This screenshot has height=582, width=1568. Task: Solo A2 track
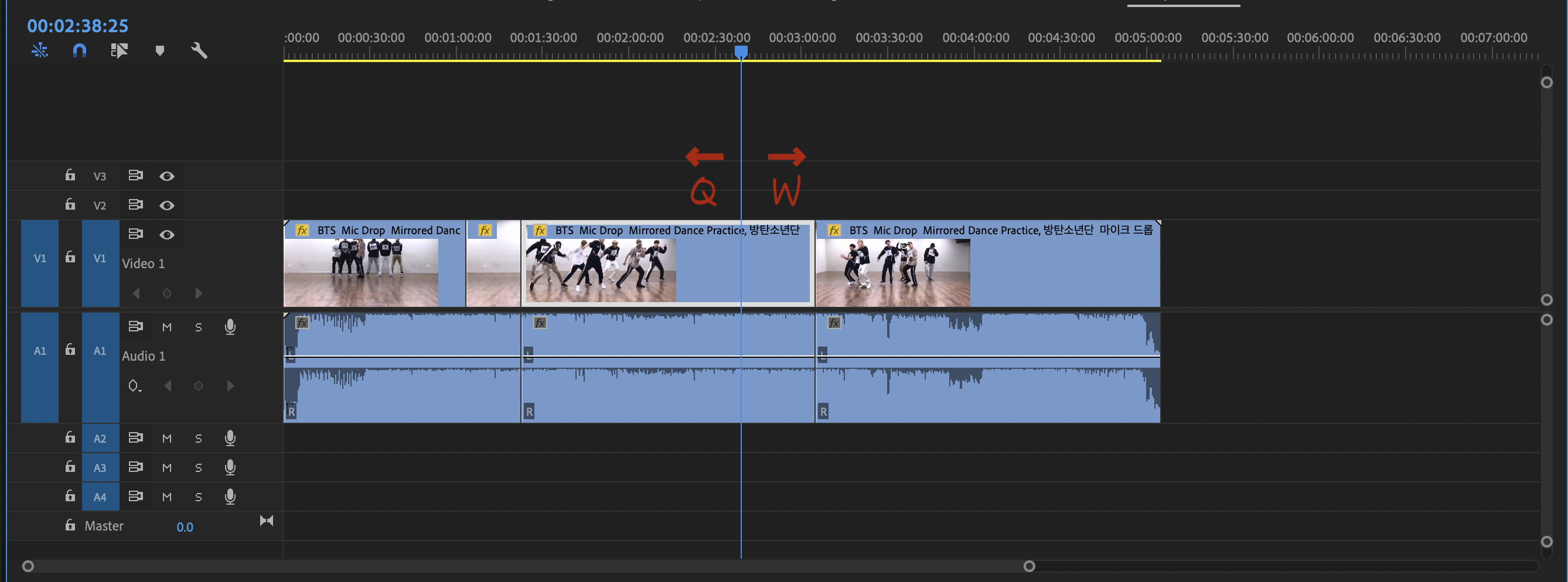click(199, 439)
